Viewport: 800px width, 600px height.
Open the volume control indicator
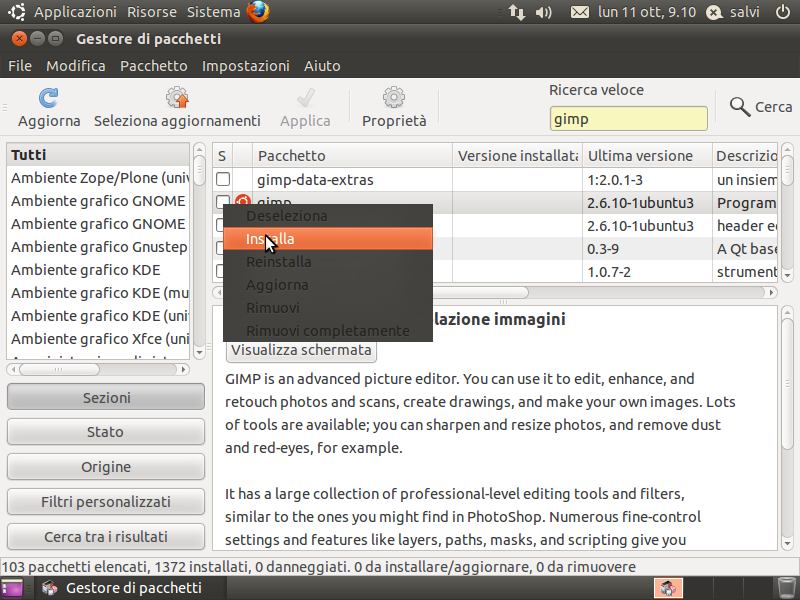click(x=544, y=12)
